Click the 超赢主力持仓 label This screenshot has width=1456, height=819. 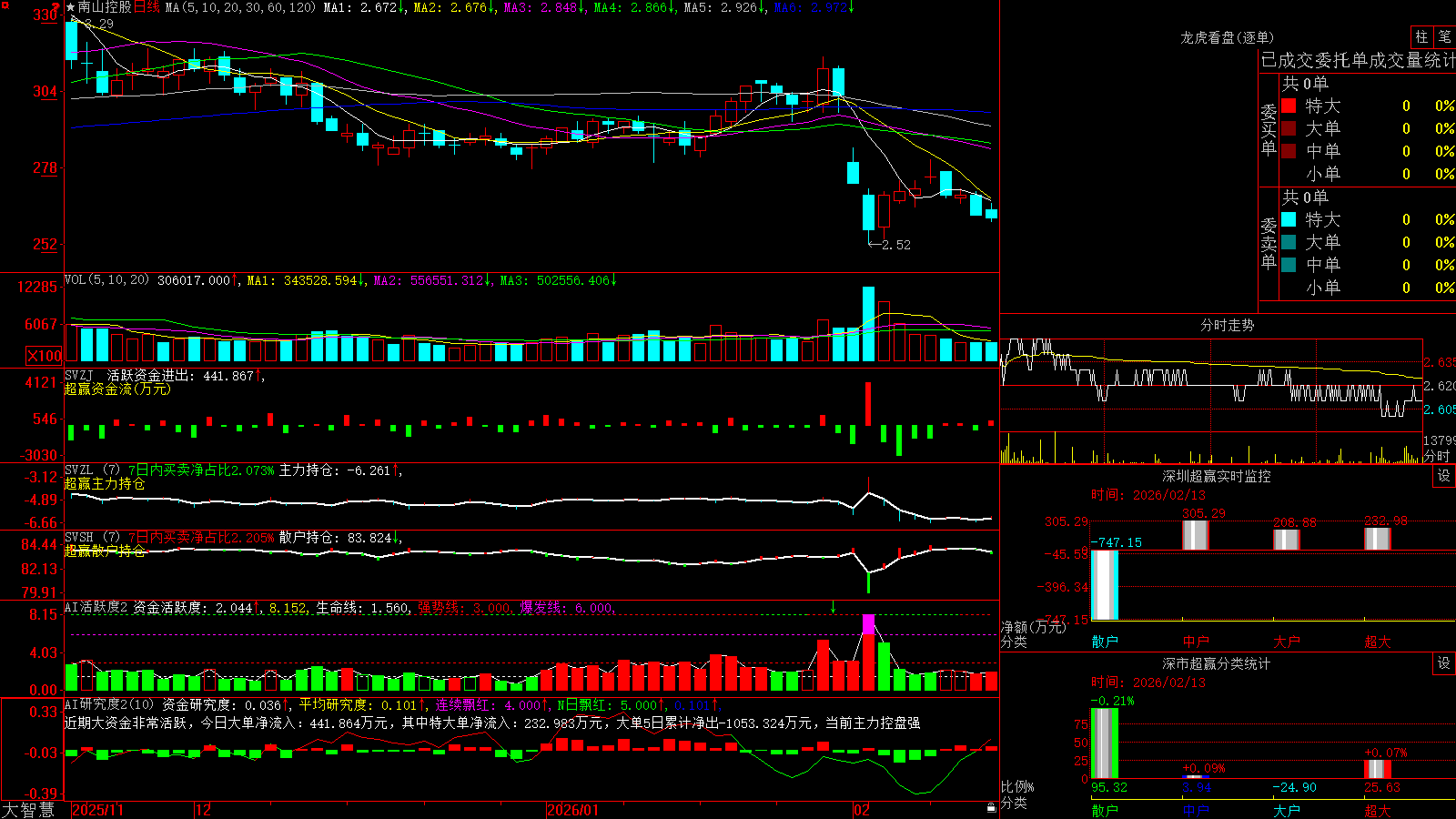[x=105, y=483]
